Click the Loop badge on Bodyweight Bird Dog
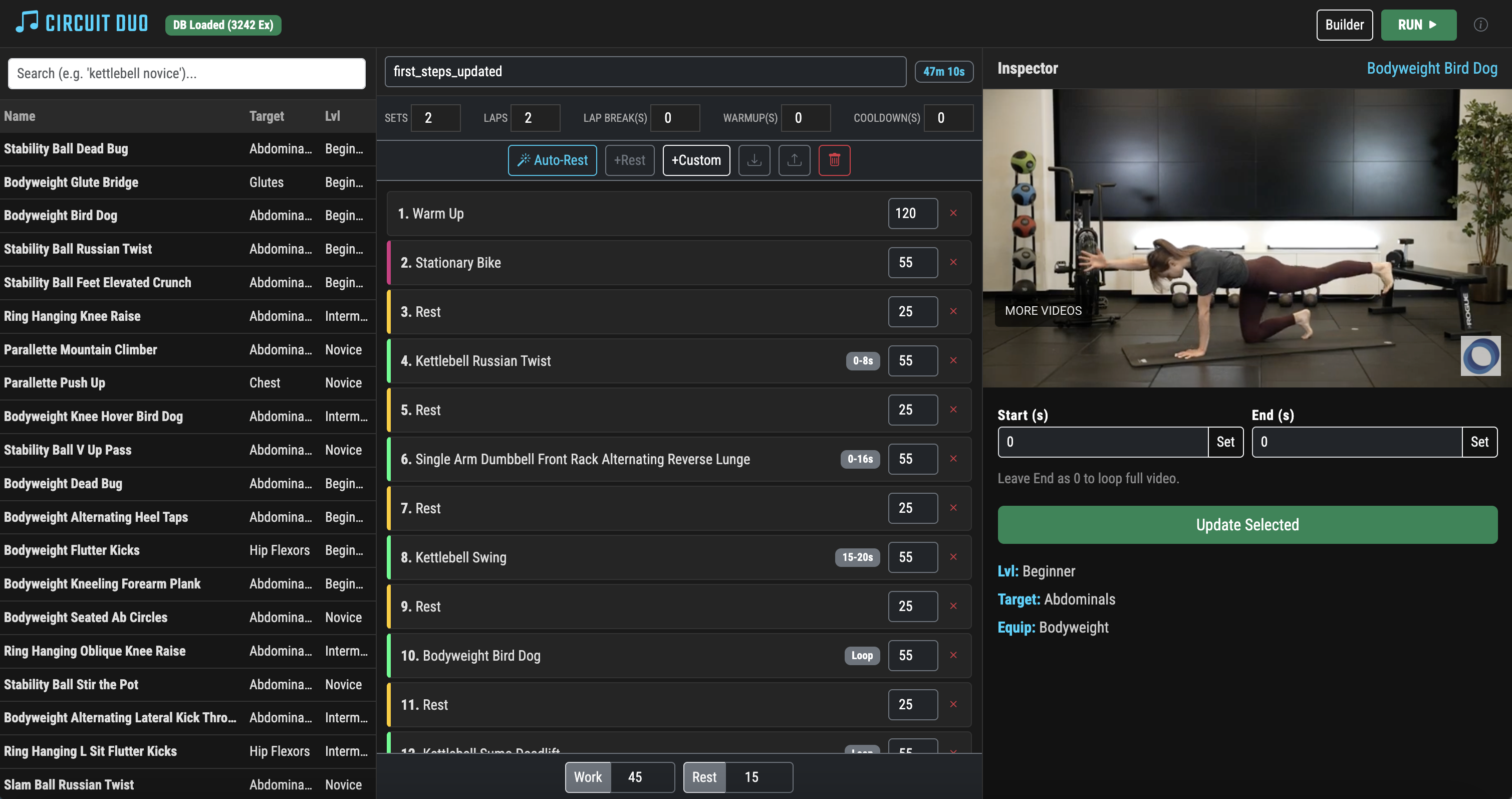The width and height of the screenshot is (1512, 799). [862, 655]
